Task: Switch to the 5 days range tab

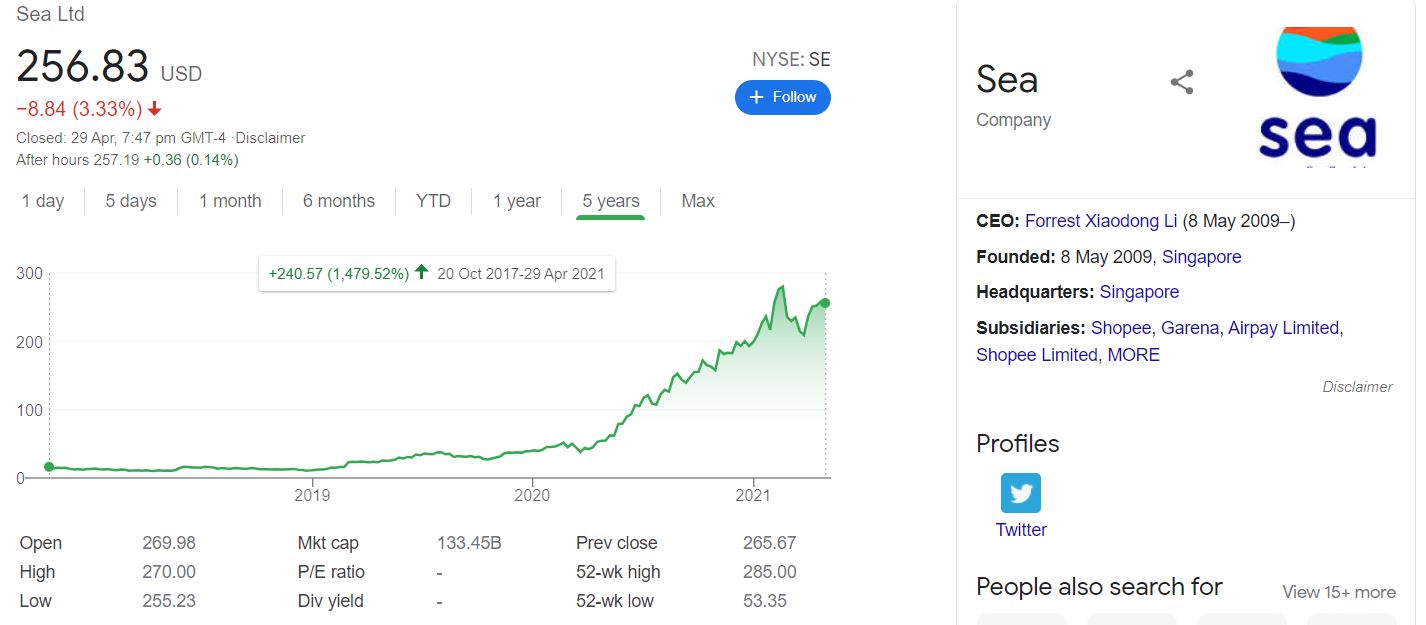Action: [x=131, y=201]
